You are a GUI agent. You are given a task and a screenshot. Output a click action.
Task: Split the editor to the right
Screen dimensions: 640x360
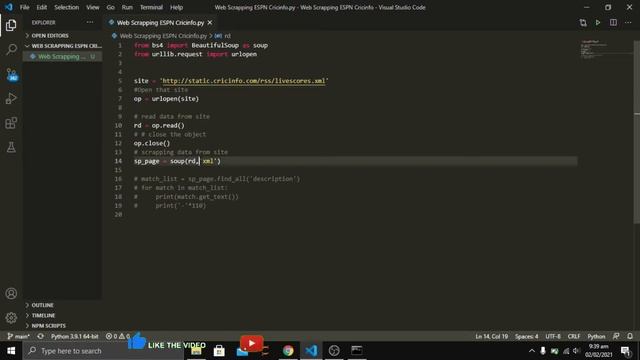click(613, 23)
